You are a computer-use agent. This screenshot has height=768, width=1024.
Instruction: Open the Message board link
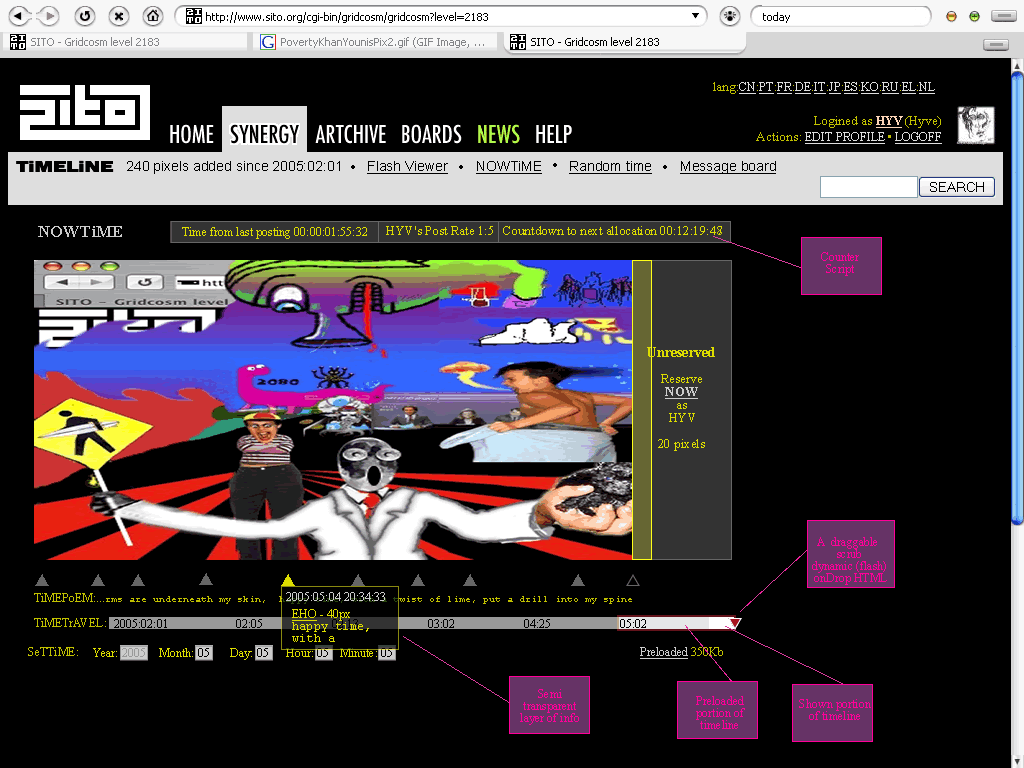pos(728,167)
